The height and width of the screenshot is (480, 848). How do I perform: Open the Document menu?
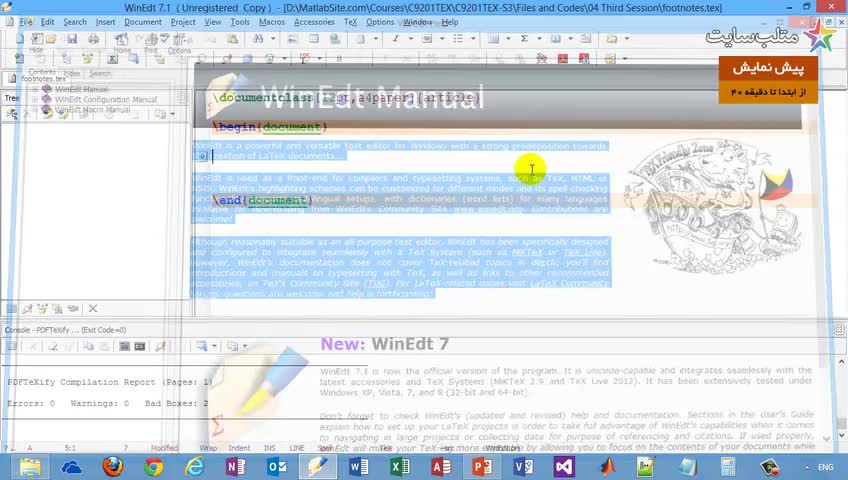pyautogui.click(x=143, y=22)
